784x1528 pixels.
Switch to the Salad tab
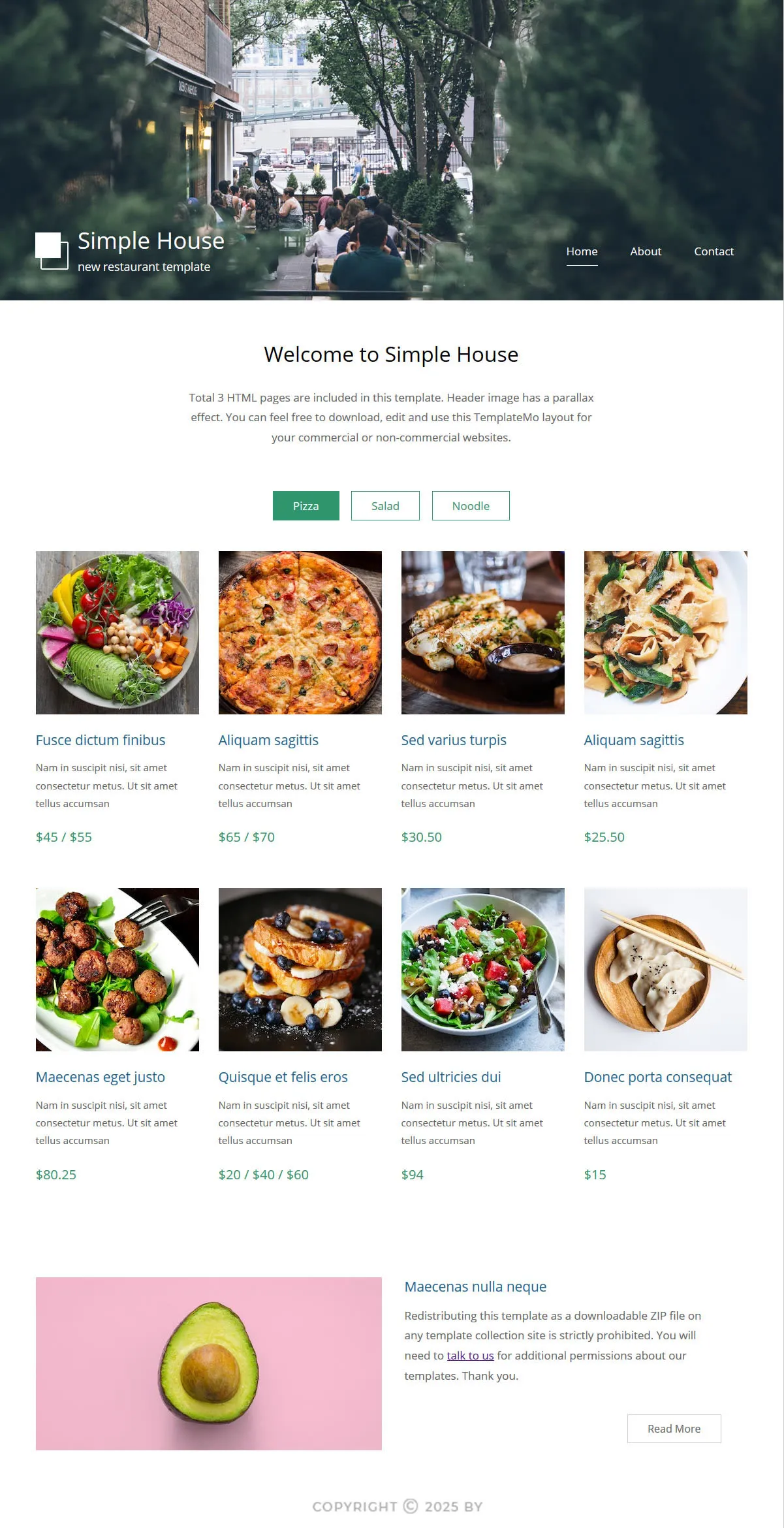point(385,506)
